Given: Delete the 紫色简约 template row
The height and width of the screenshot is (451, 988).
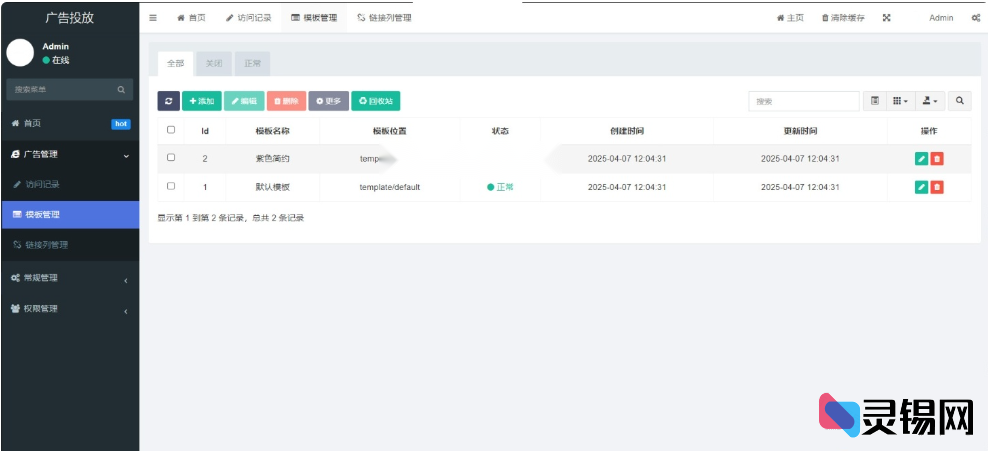Looking at the screenshot, I should pos(937,159).
